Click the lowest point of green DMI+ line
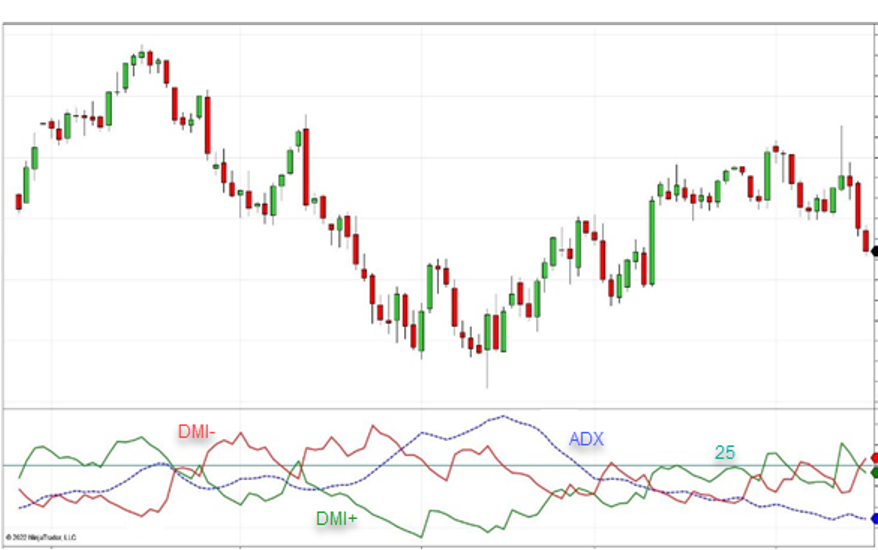The height and width of the screenshot is (550, 878). click(421, 537)
